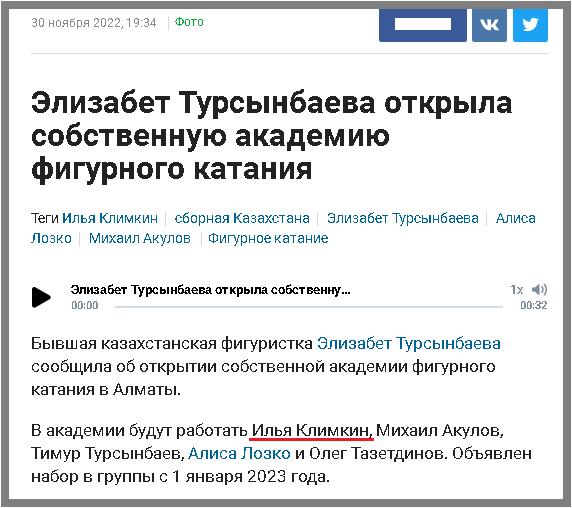Click the audio track title text
The image size is (572, 508).
coord(210,290)
